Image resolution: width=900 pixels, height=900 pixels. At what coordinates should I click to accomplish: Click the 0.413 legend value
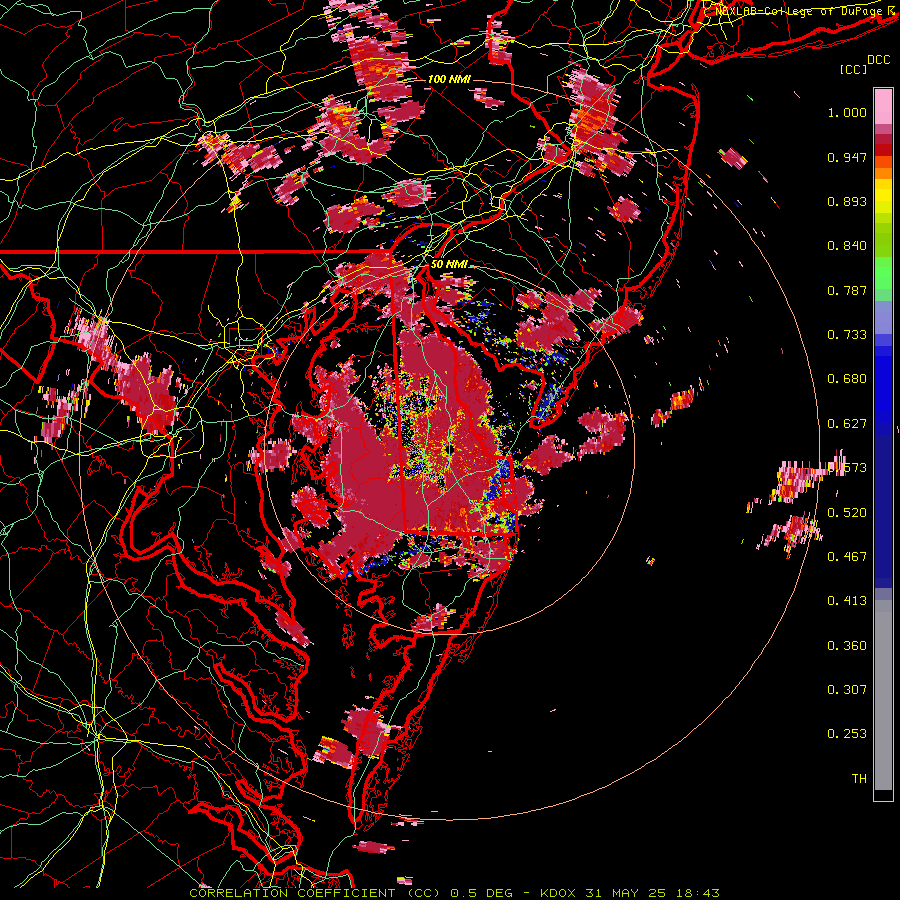(847, 601)
